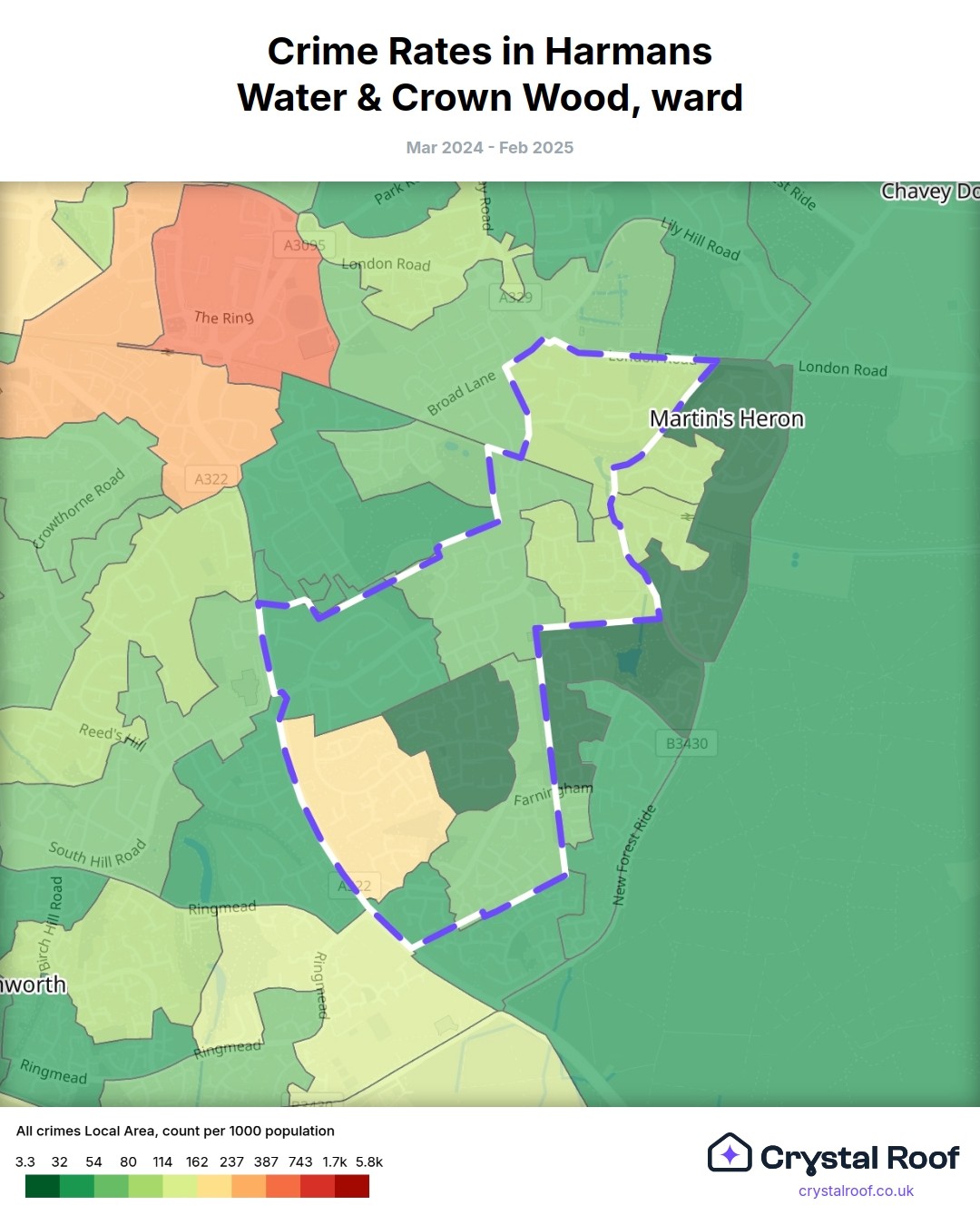
Task: Select the A3095 road badge
Action: 304,245
